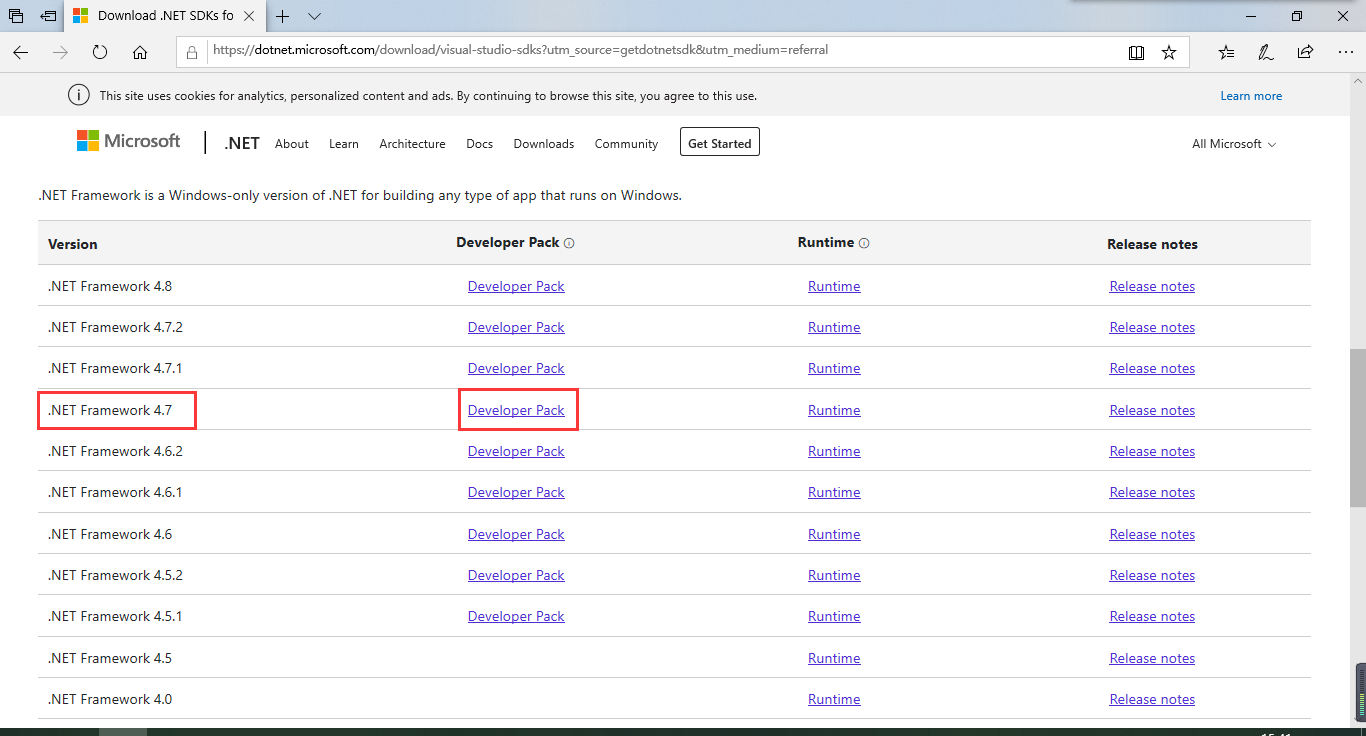Screen dimensions: 1366x736
Task: Select Docs in the .NET navigation
Action: click(479, 144)
